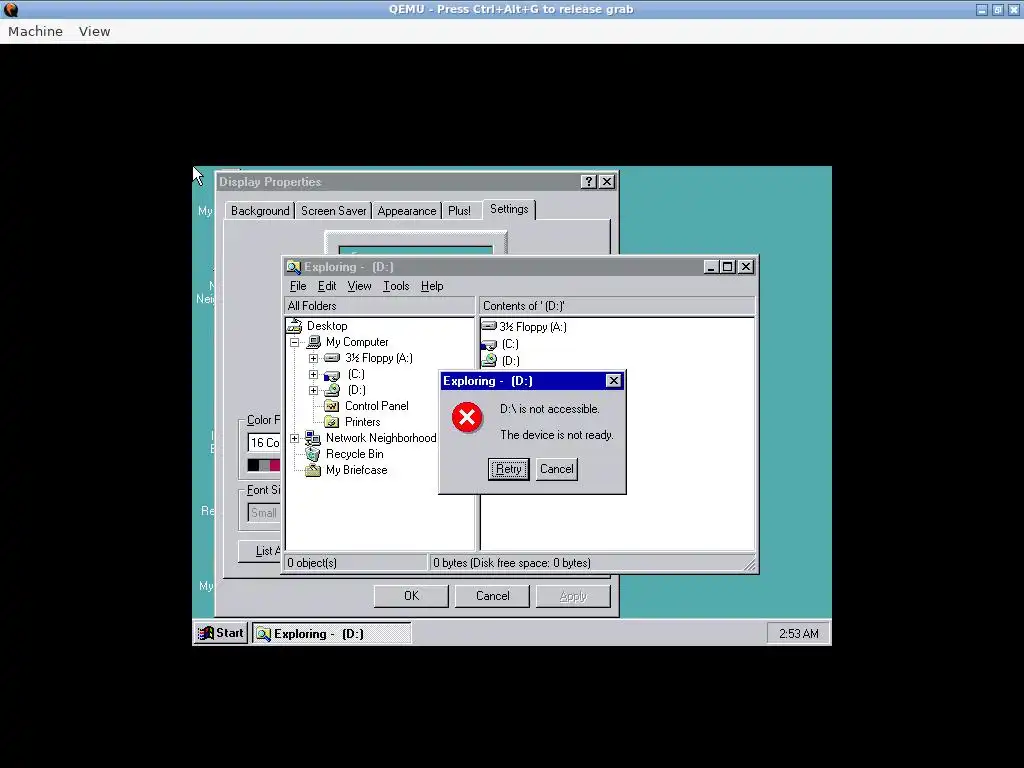Select the Control Panel folder icon
The width and height of the screenshot is (1024, 768).
click(332, 406)
